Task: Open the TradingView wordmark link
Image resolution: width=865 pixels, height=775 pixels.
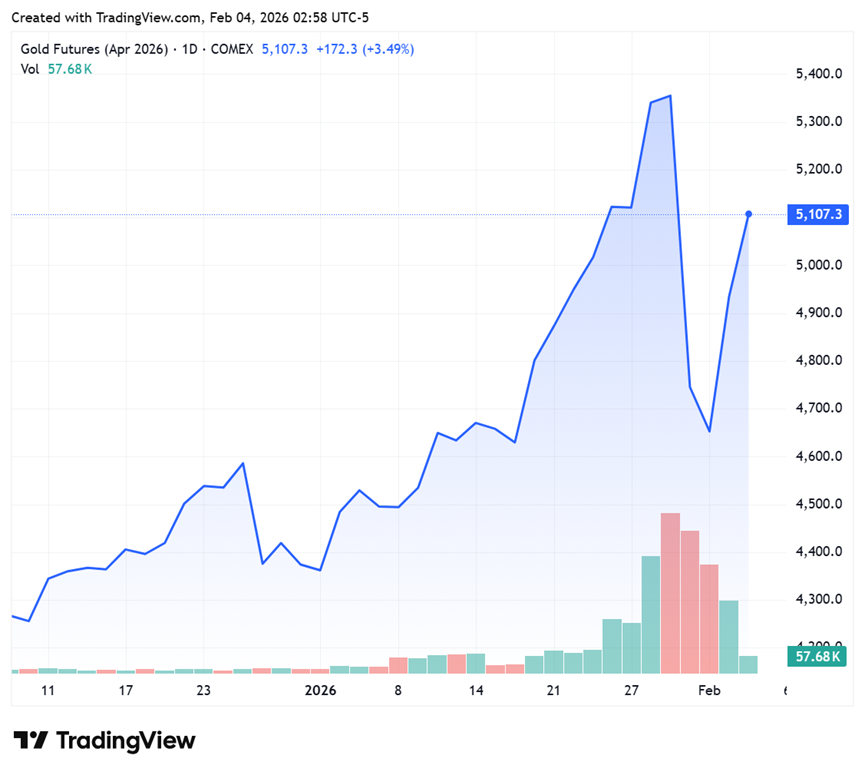Action: pos(125,741)
